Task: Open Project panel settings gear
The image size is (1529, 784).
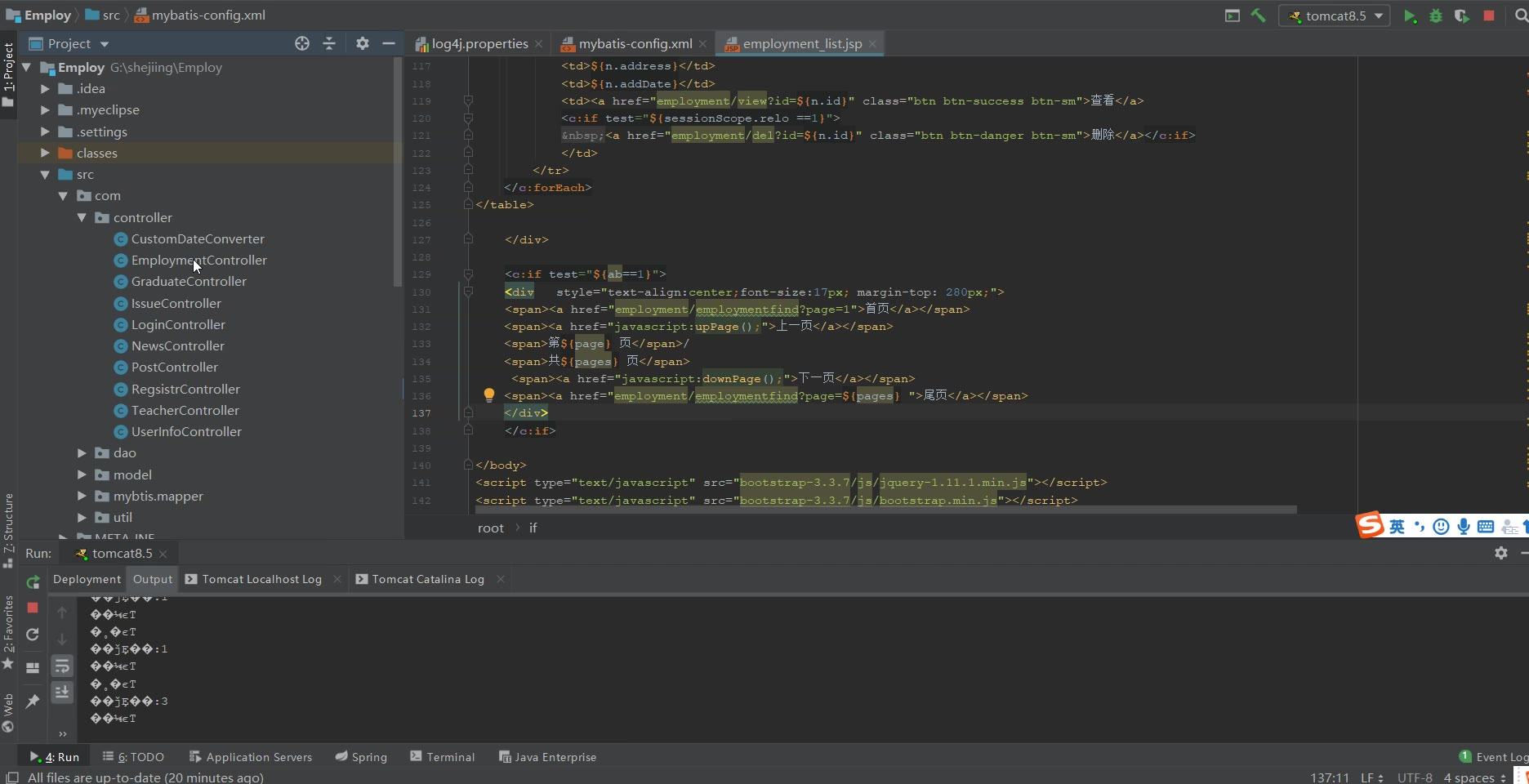Action: point(363,43)
